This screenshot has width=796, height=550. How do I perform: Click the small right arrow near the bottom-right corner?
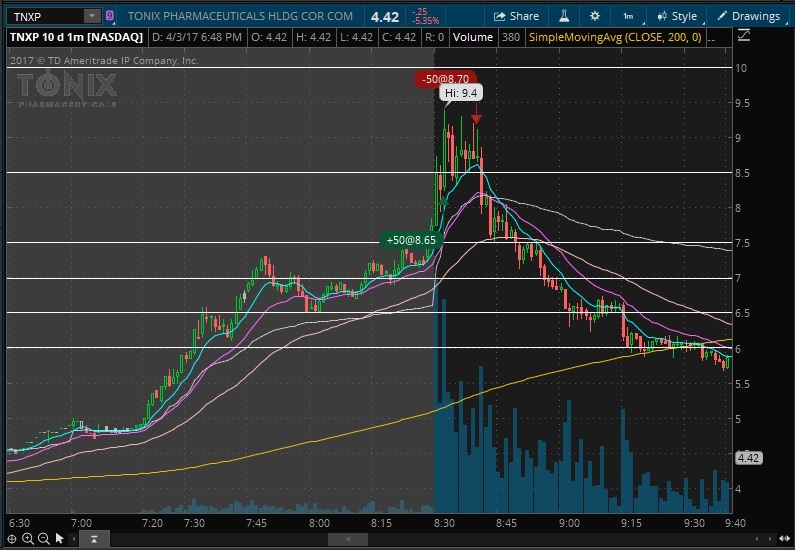771,539
